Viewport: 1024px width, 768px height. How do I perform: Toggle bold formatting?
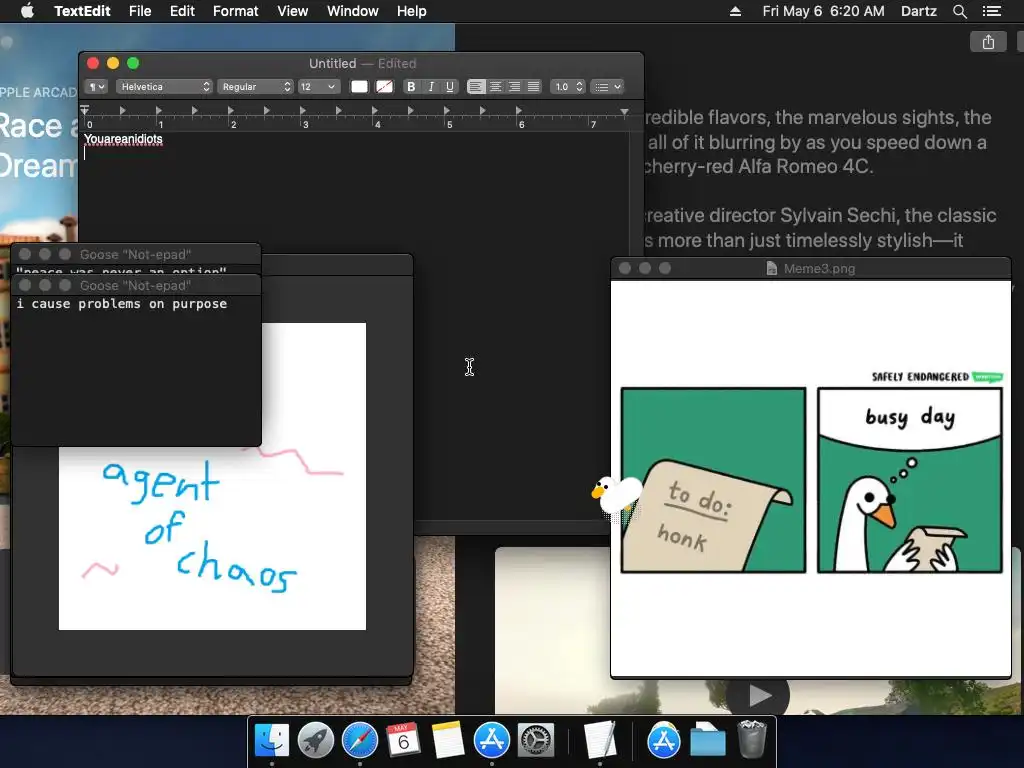[411, 87]
